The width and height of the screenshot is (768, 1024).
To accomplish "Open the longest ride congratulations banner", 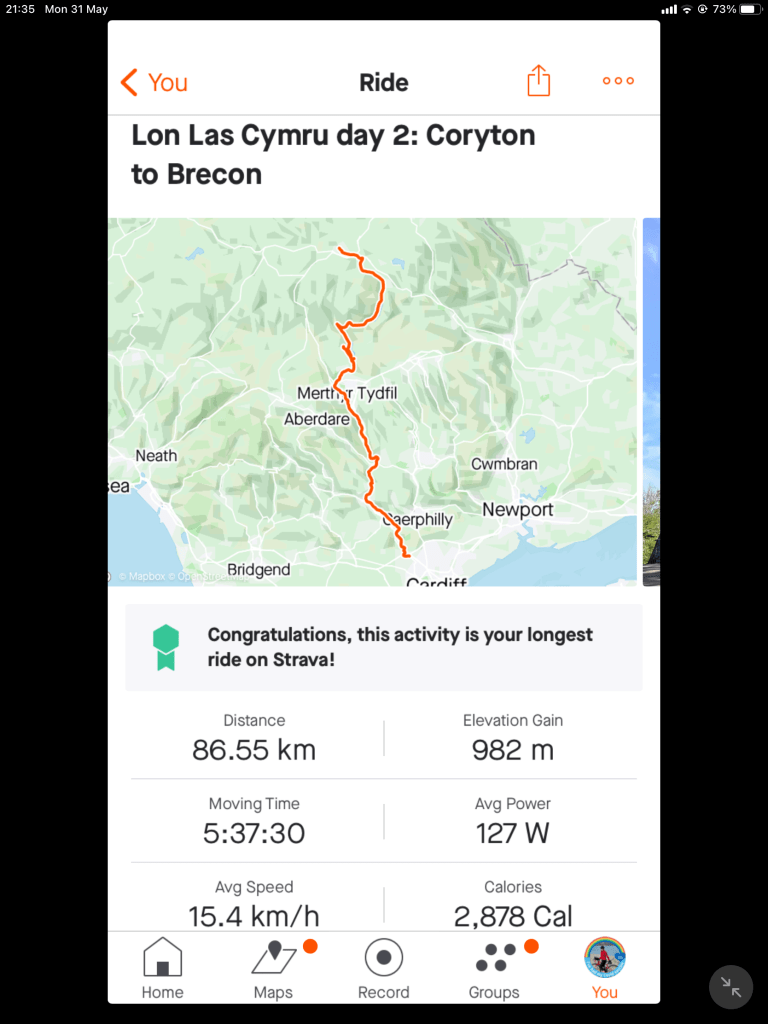I will click(x=400, y=646).
